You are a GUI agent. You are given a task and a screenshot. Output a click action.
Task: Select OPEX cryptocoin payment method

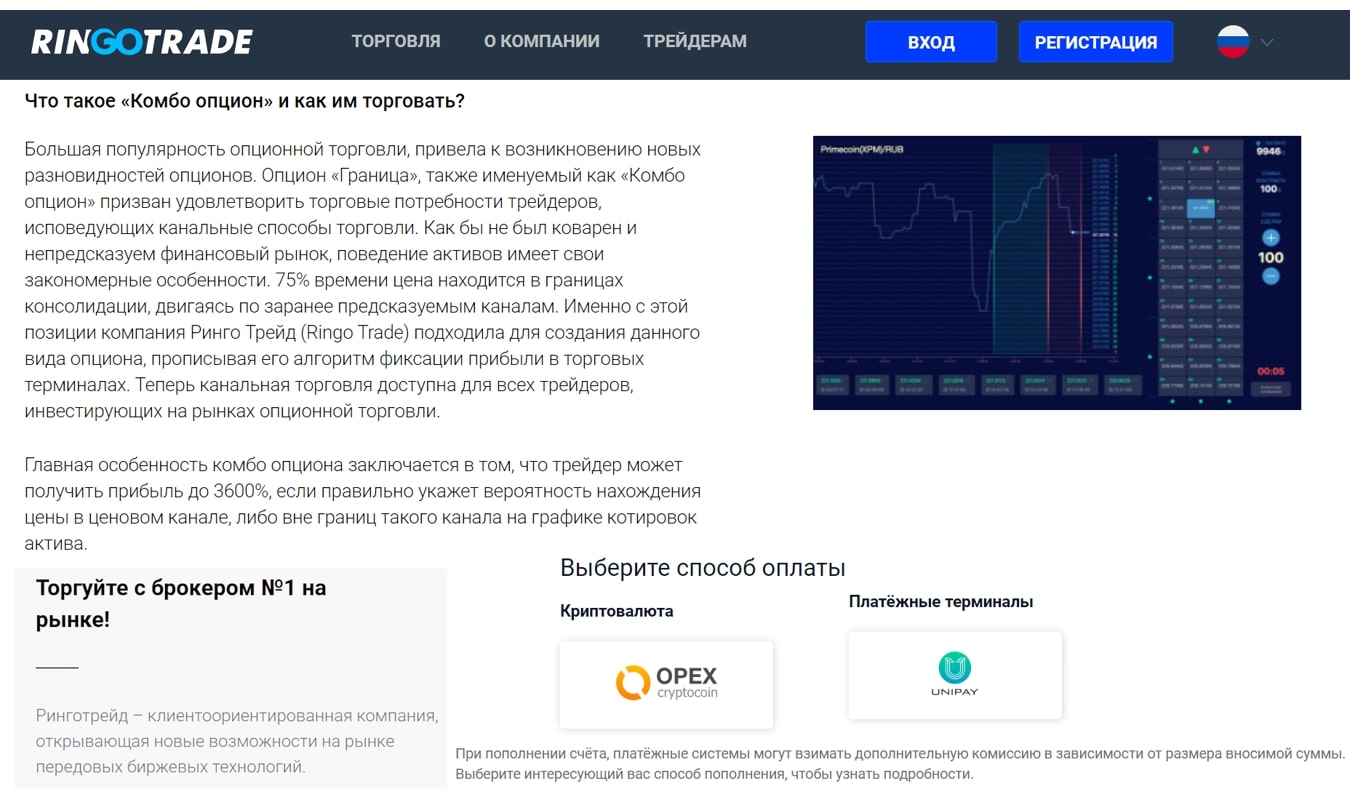[x=667, y=684]
